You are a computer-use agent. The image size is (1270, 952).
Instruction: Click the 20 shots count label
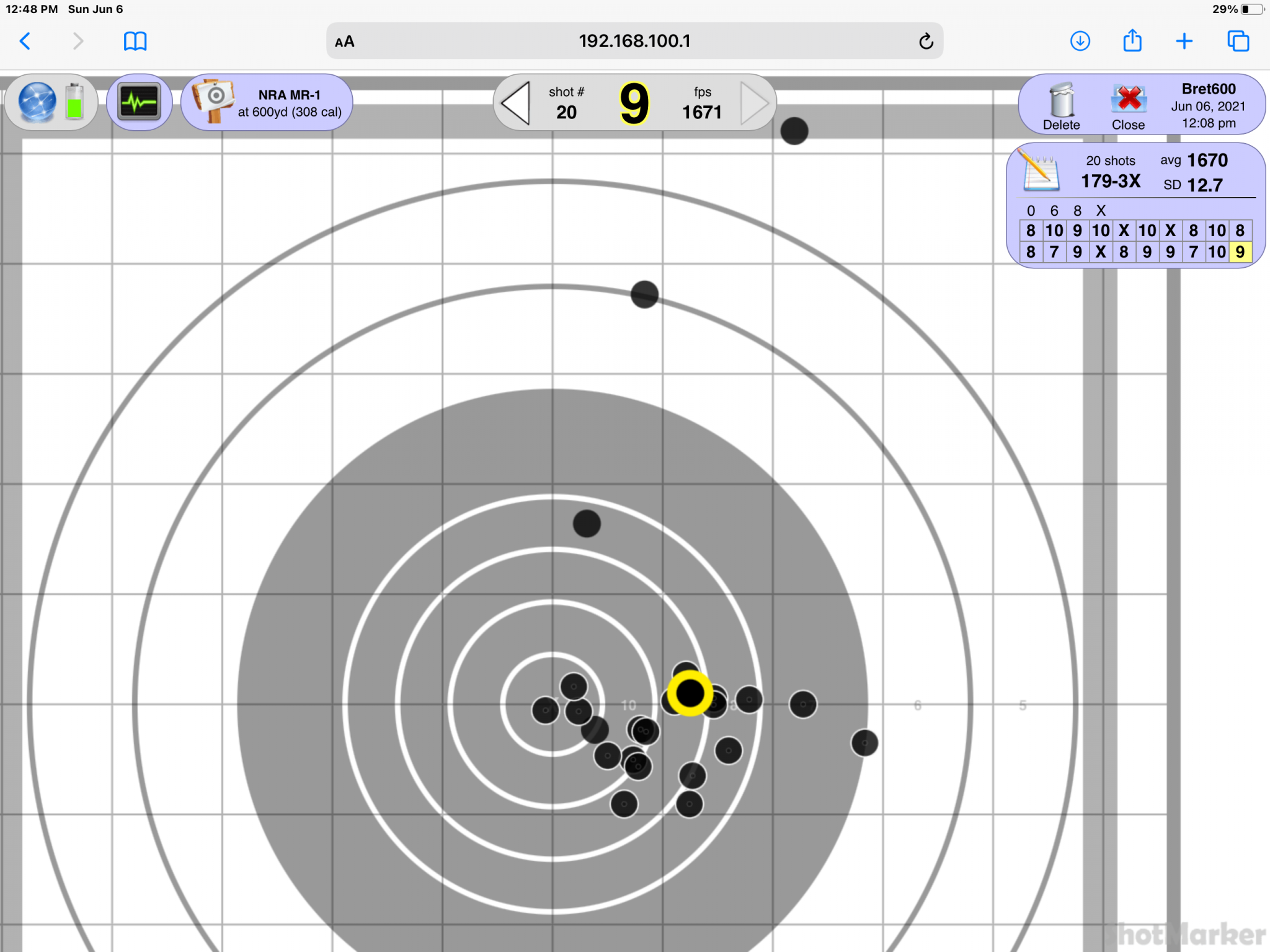[x=1110, y=161]
